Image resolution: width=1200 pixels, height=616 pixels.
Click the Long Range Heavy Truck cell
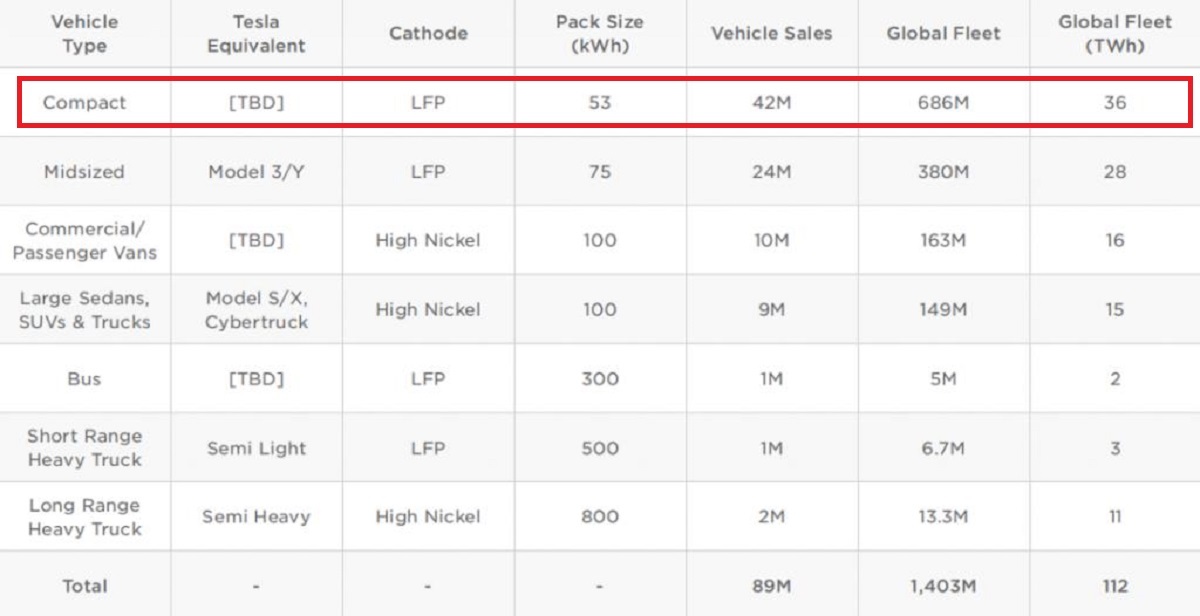click(84, 517)
